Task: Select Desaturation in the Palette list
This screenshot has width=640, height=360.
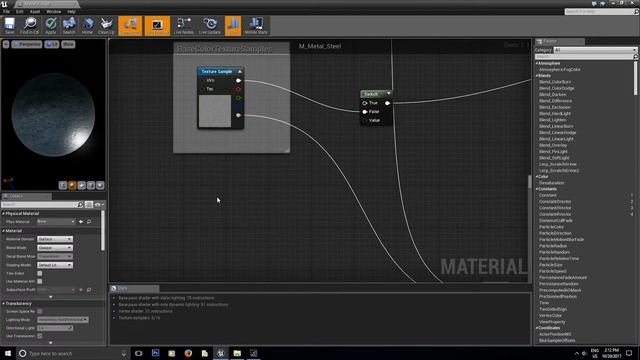Action: coord(551,183)
